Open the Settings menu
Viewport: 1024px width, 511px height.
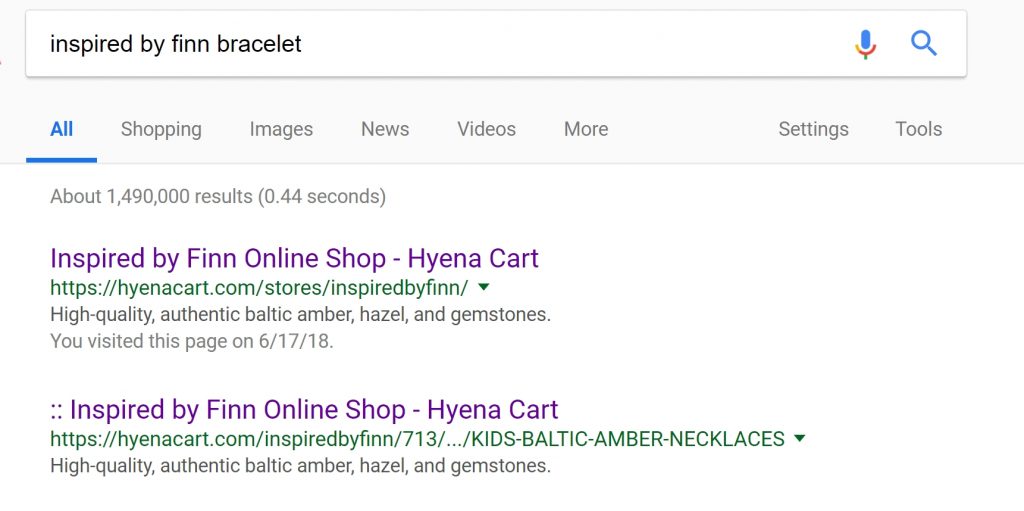pyautogui.click(x=813, y=129)
